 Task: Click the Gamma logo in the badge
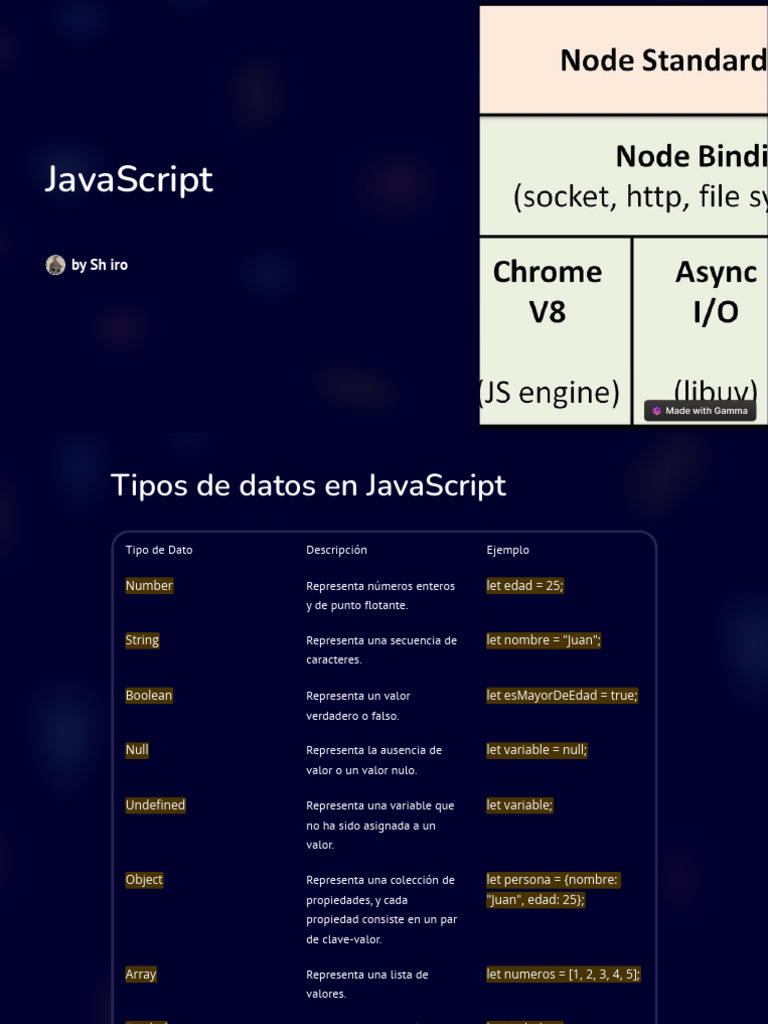click(x=657, y=411)
